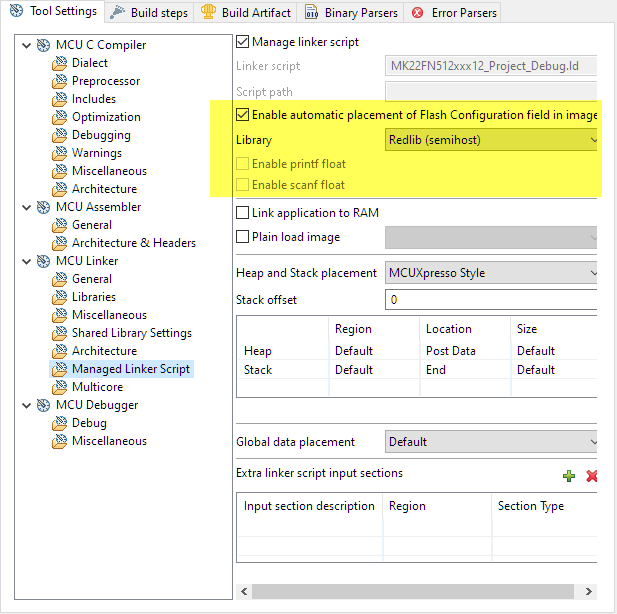Enable Link application to RAM

coord(243,213)
